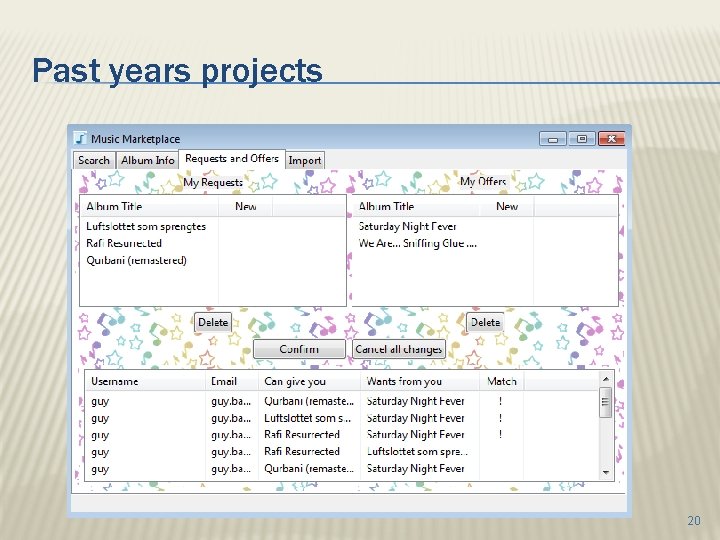Image resolution: width=720 pixels, height=540 pixels.
Task: Open the Import tab
Action: 305,160
